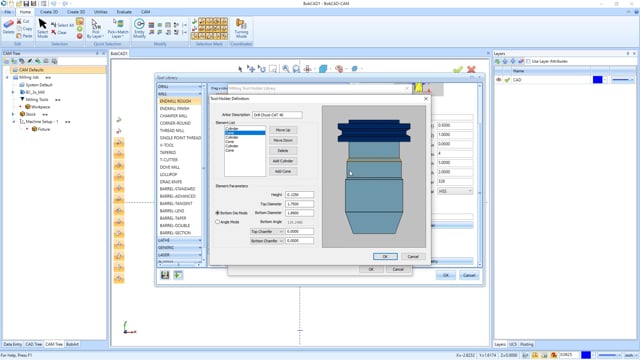The image size is (640, 360).
Task: Select the Angle Mode radio button
Action: click(218, 222)
